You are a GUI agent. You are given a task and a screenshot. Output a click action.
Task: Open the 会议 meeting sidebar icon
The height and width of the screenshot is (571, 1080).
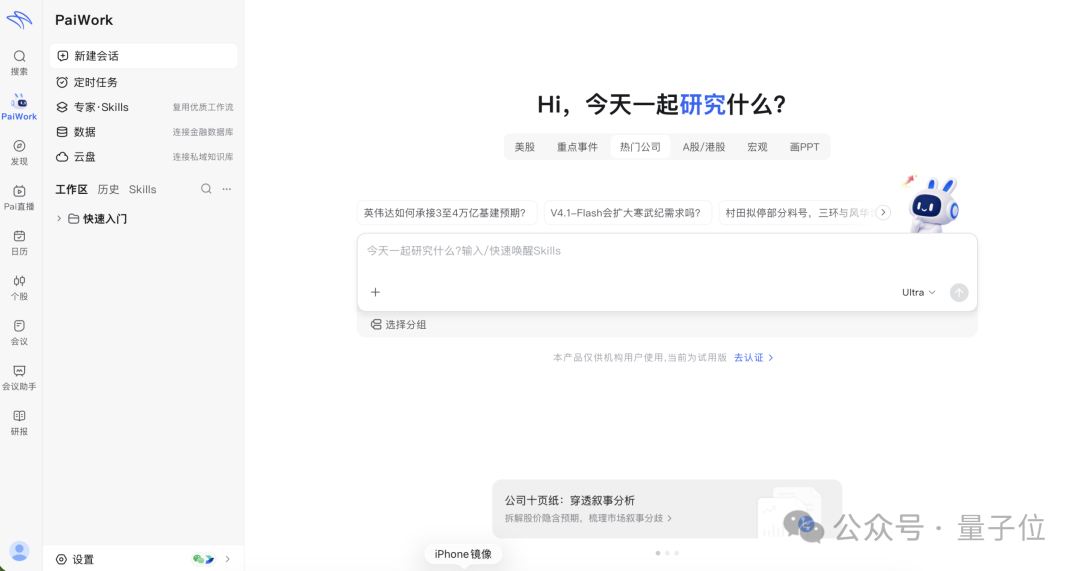[x=19, y=332]
